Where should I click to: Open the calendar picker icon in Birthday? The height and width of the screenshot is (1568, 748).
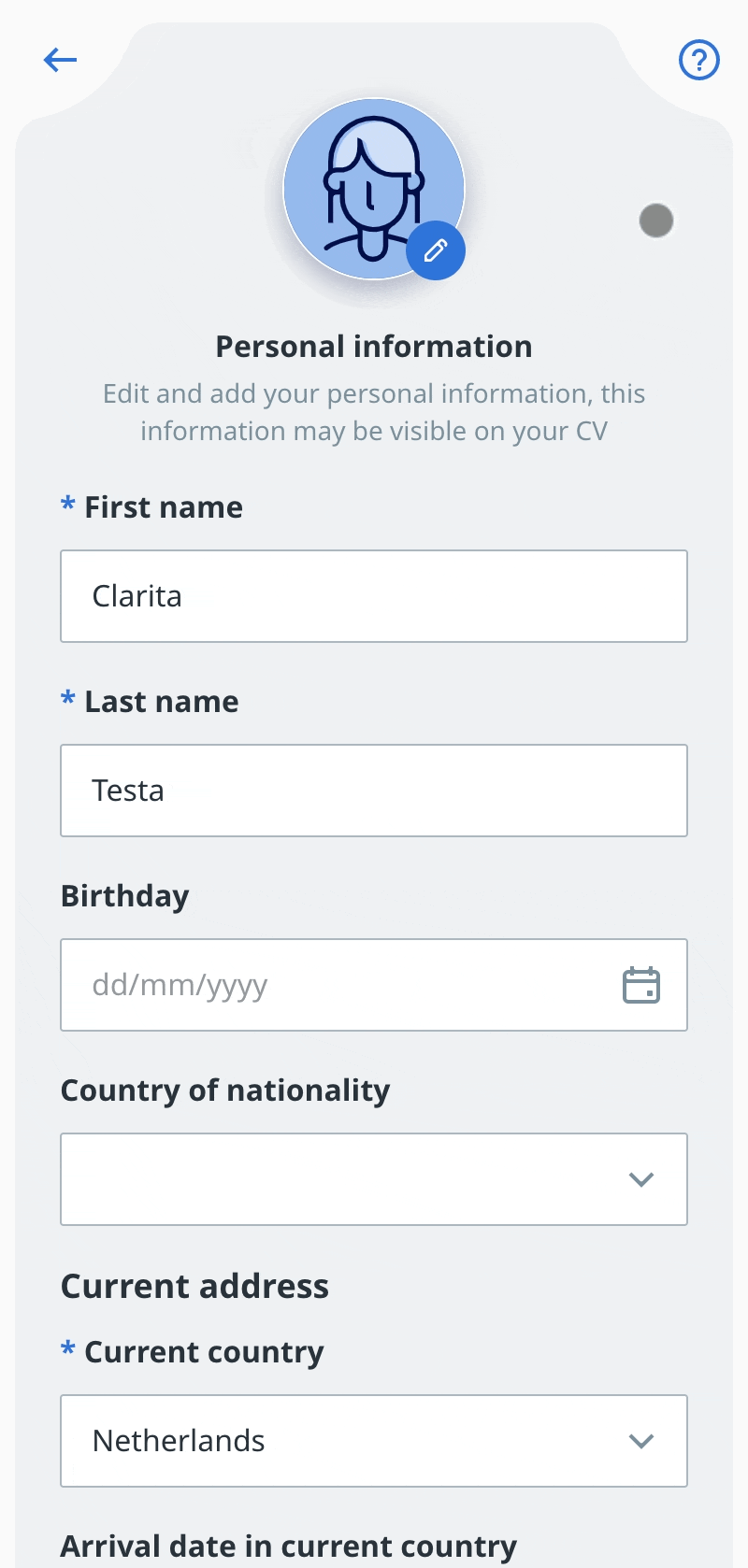(x=641, y=985)
